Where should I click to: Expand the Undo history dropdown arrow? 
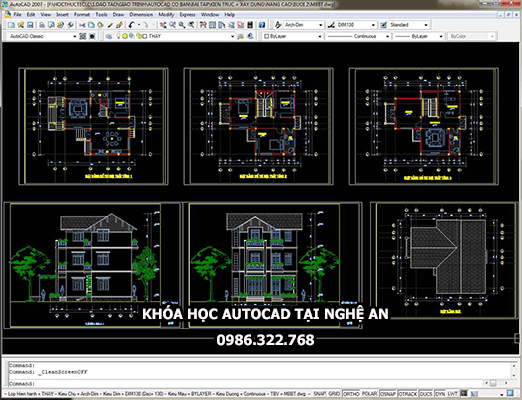139,25
